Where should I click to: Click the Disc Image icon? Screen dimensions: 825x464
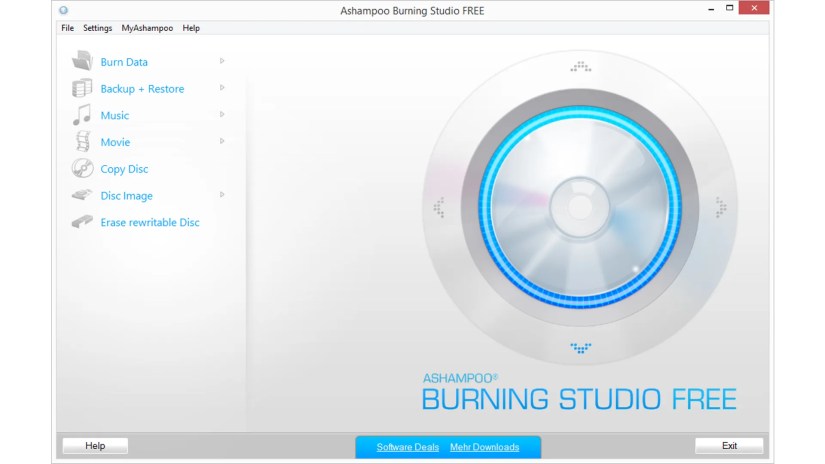coord(82,195)
